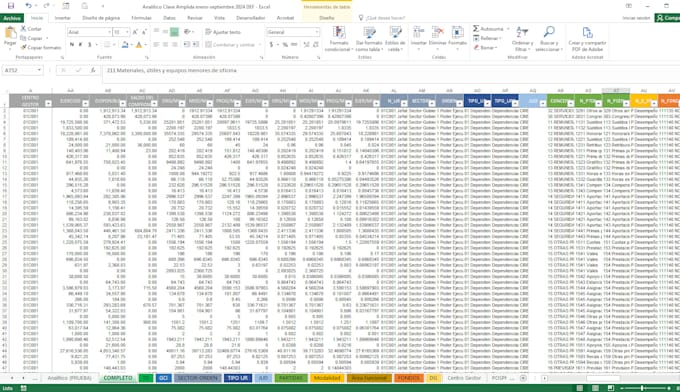Click the Pegar paste icon

pos(10,33)
